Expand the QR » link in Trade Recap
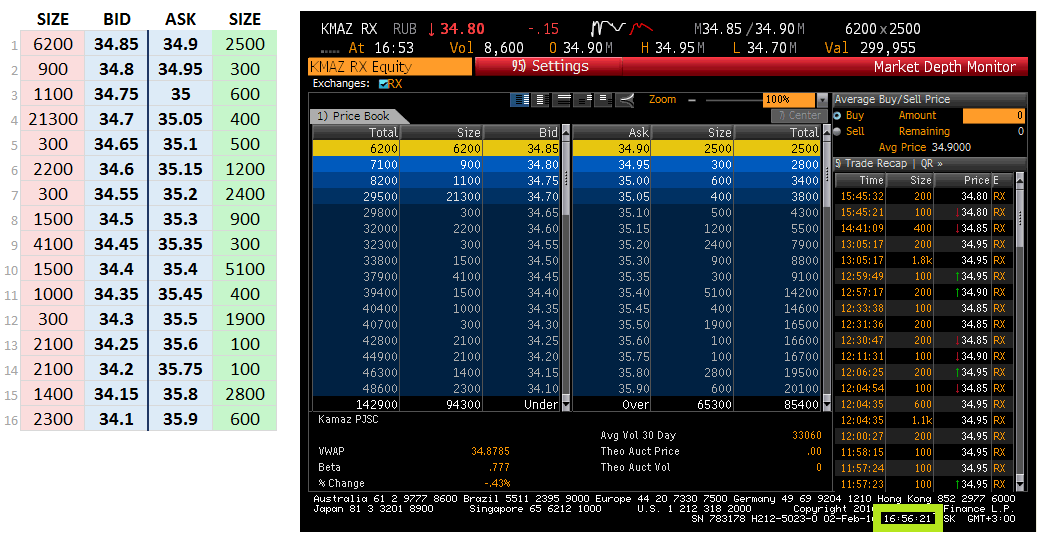Viewport: 1040px width, 536px height. [x=932, y=163]
